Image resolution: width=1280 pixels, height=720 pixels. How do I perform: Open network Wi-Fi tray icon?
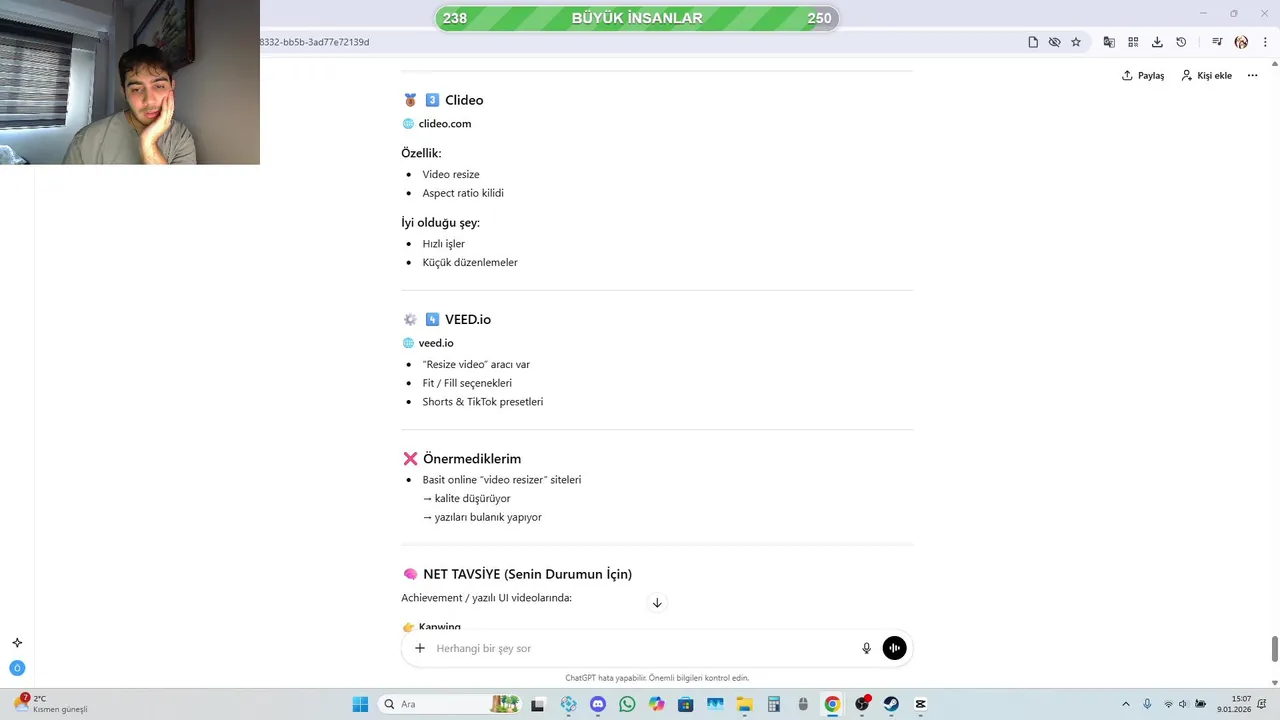pos(1168,704)
